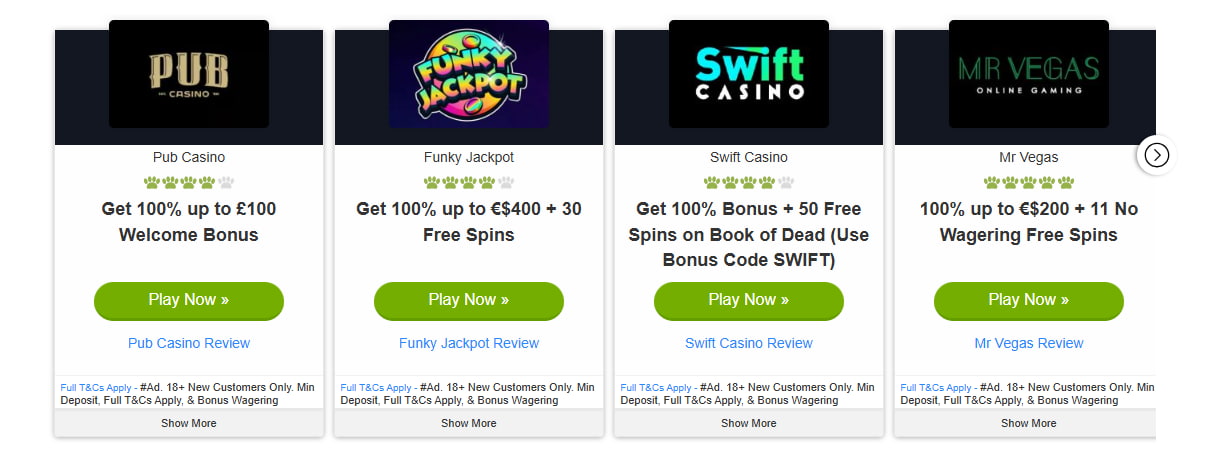Open the Pub Casino Review link
This screenshot has width=1213, height=451.
(189, 343)
